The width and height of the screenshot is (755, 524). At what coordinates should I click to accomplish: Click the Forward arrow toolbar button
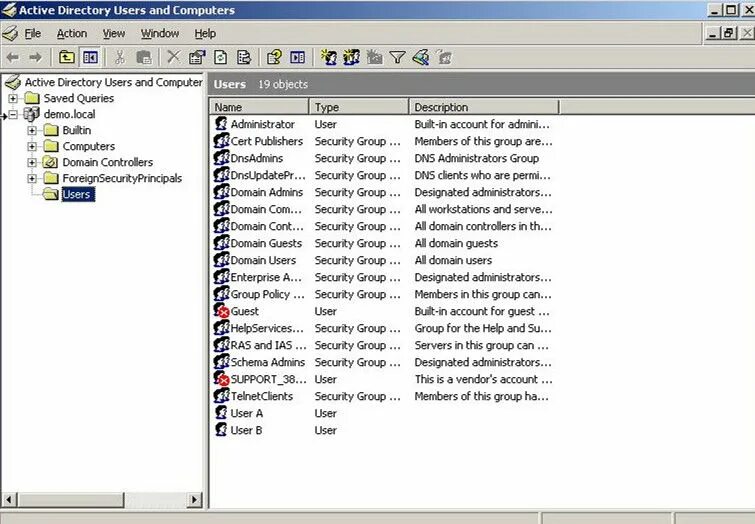(x=35, y=58)
